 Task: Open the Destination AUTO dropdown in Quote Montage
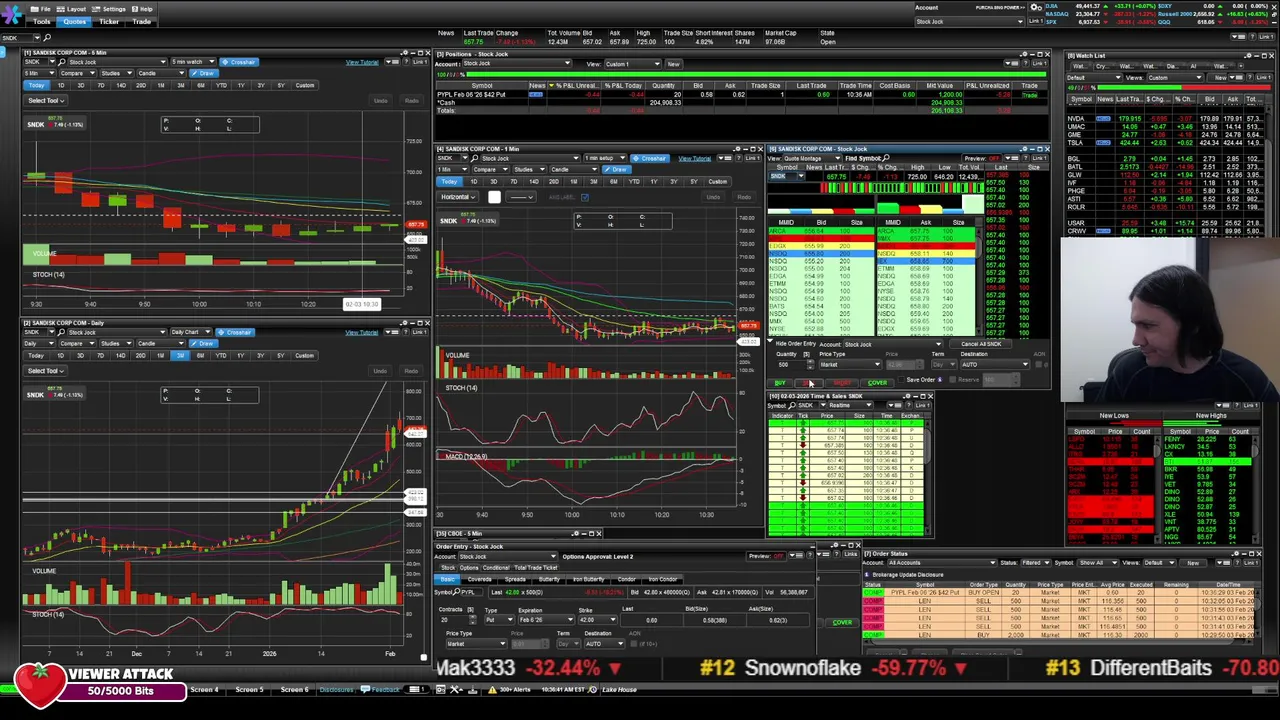[993, 365]
